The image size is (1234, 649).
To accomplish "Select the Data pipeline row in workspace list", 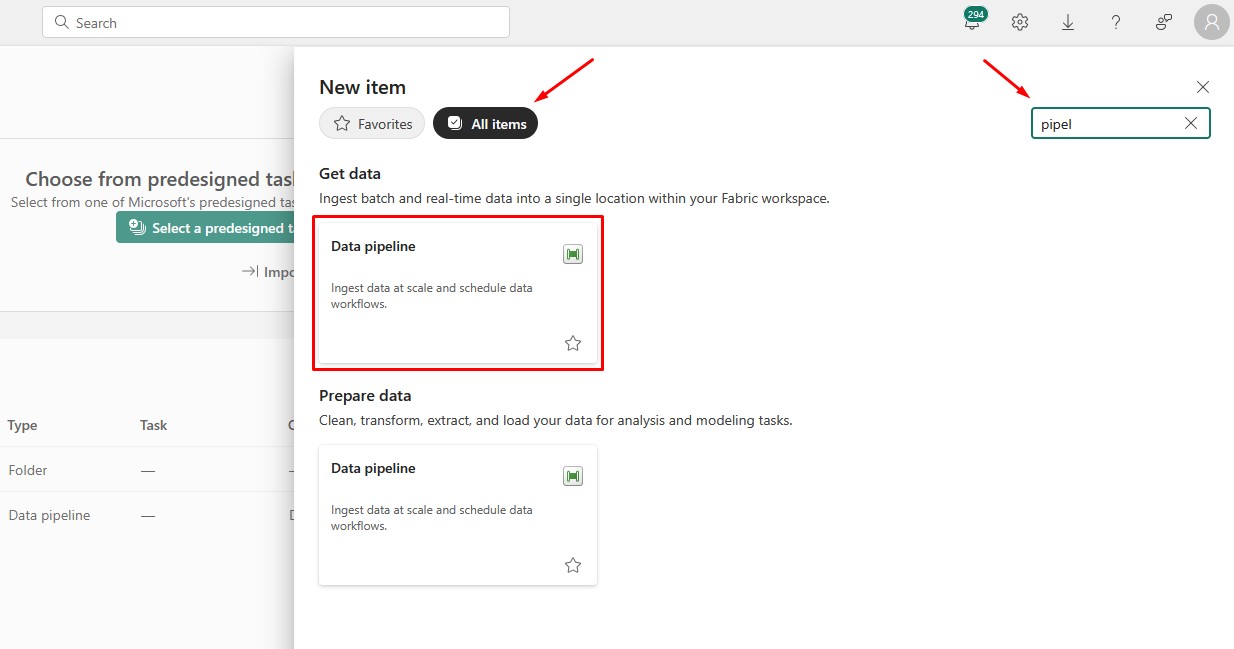I will tap(147, 515).
